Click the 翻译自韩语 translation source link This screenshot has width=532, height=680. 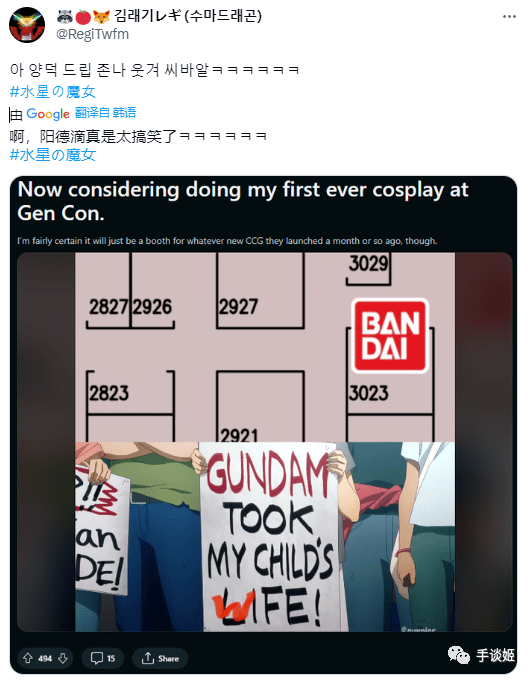tap(105, 113)
